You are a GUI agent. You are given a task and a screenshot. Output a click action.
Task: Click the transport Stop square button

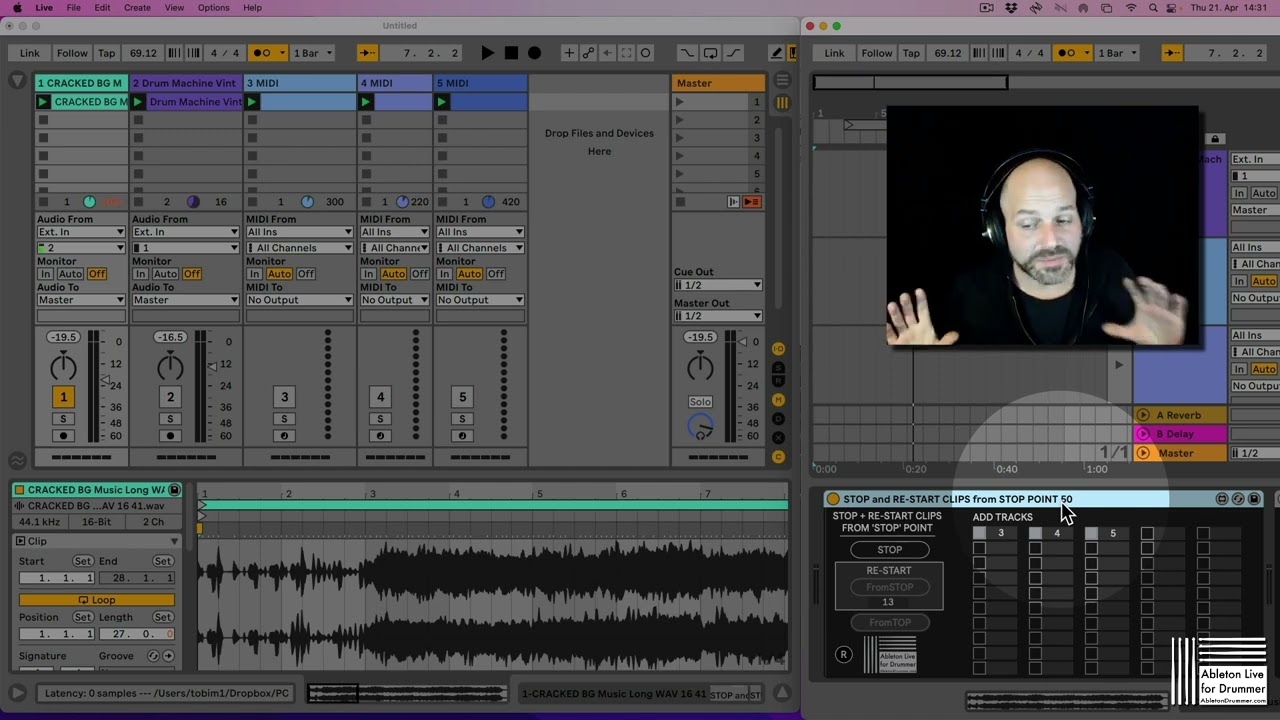click(x=511, y=53)
